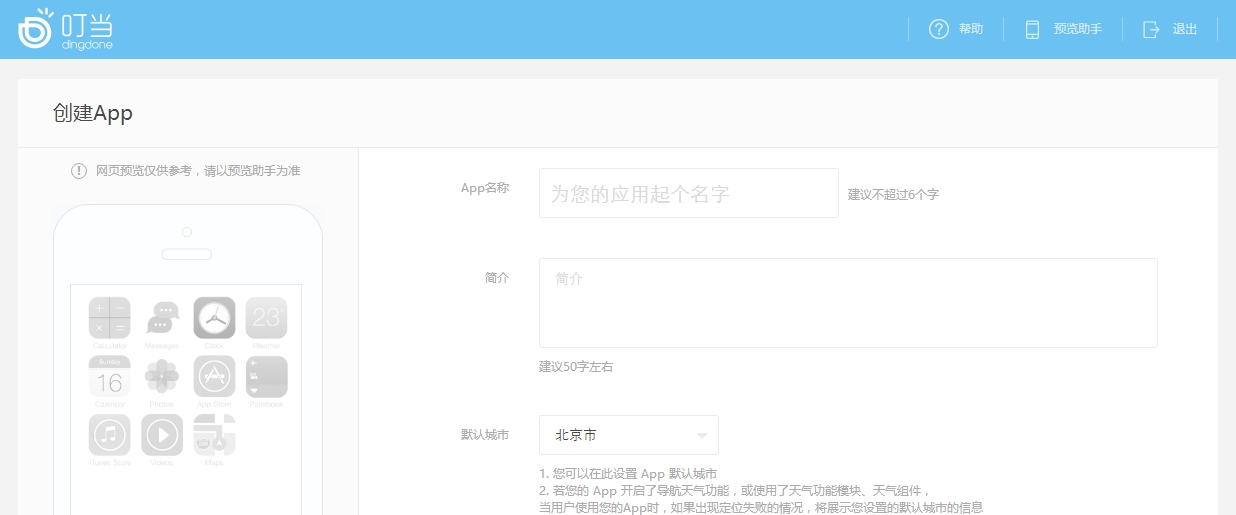Click into the 简介 description textarea
The image size is (1236, 515).
coord(848,303)
